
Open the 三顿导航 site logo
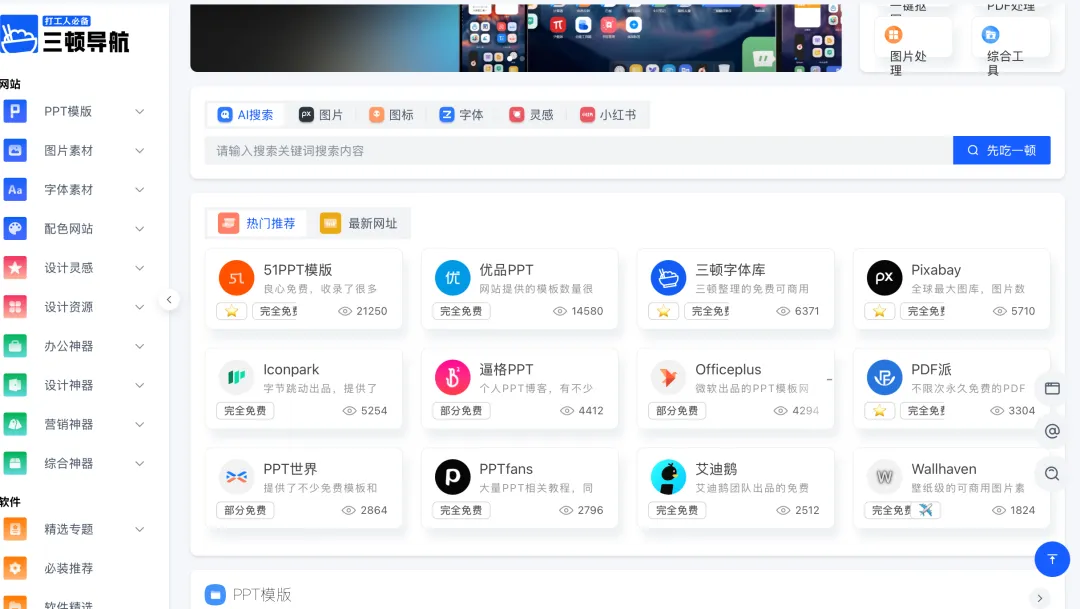click(x=65, y=34)
